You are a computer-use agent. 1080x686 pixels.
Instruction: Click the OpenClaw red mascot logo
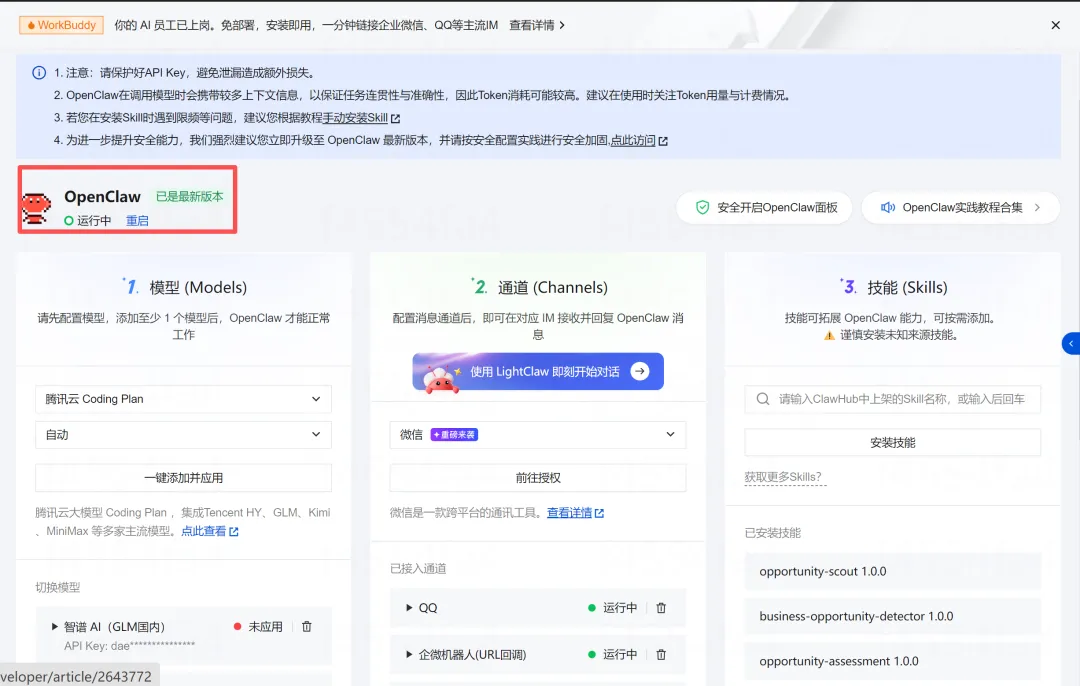click(x=36, y=208)
